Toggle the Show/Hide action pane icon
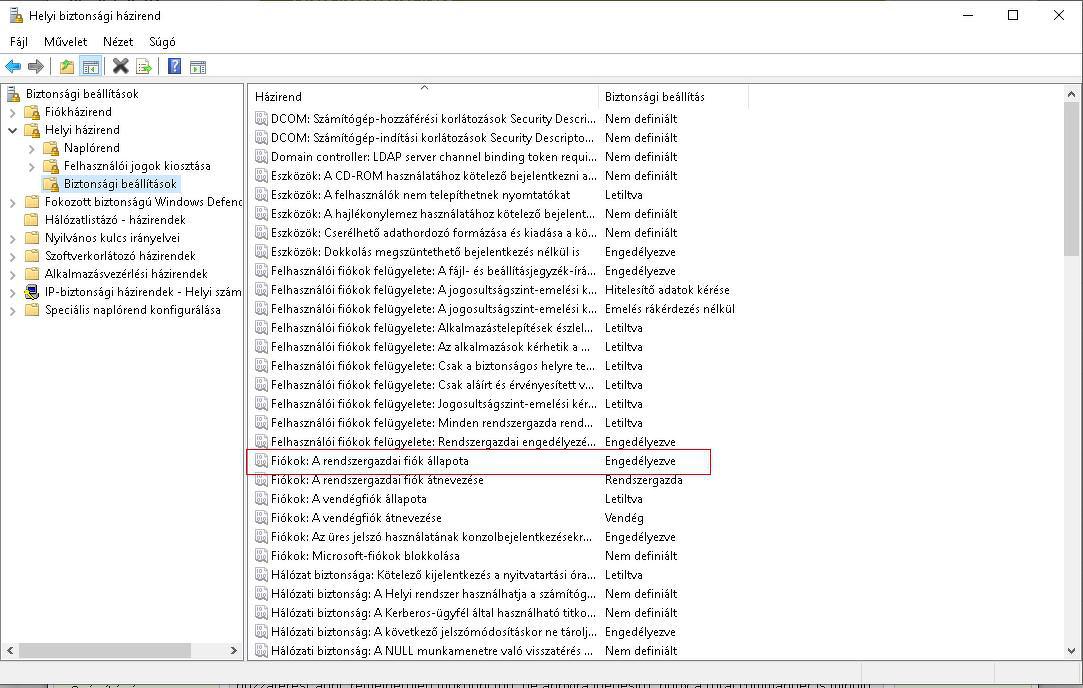Screen dimensions: 1083x688 point(198,67)
